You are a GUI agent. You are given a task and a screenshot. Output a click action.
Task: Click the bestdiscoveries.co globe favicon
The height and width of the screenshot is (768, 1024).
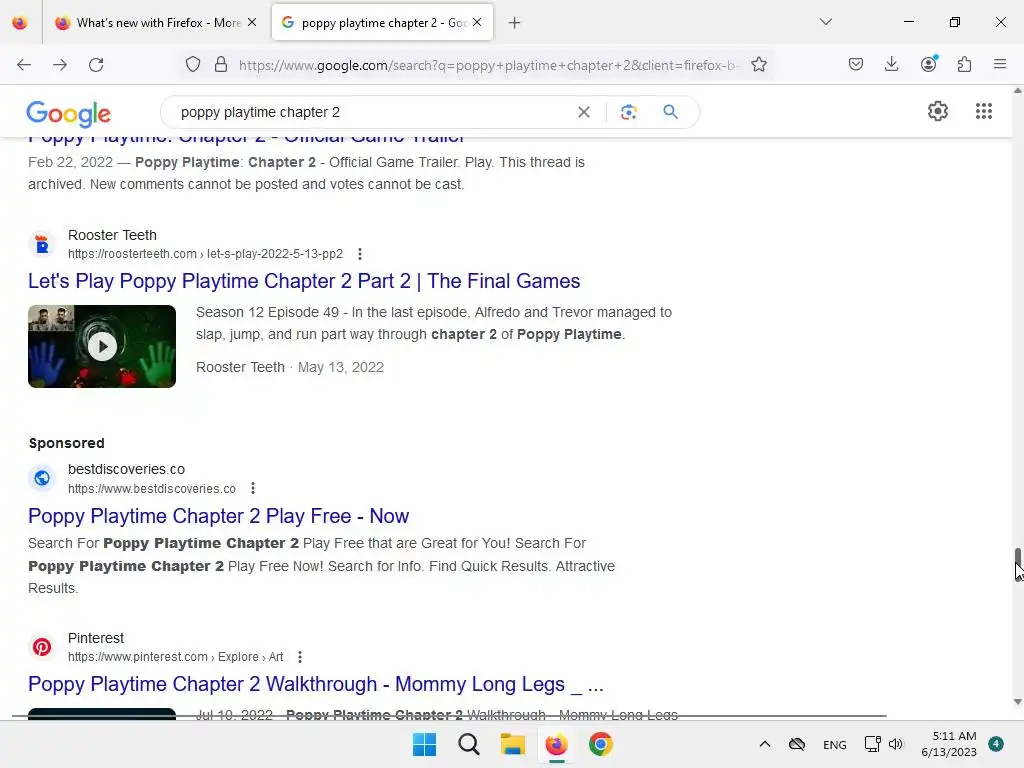click(42, 478)
